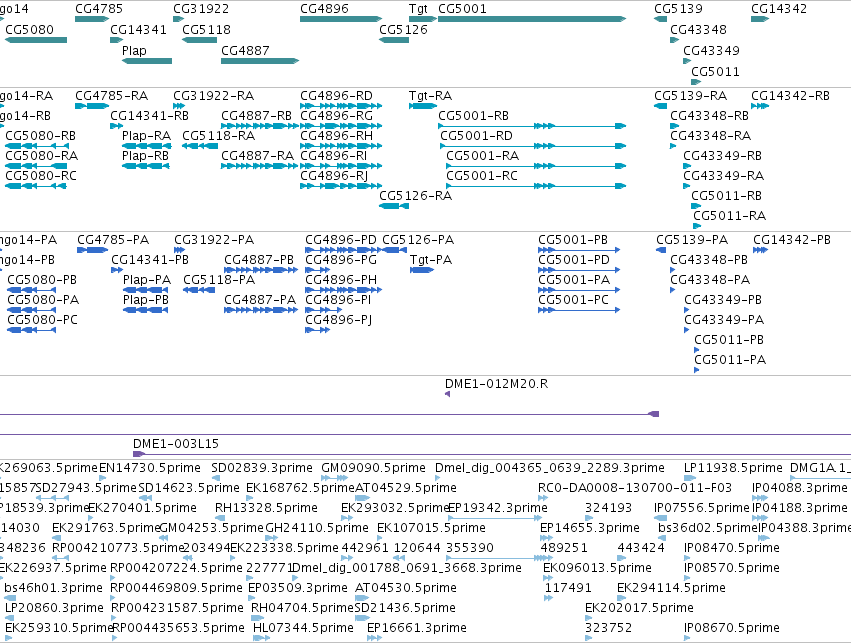
Task: Select the CG31922-RA transcript label
Action: point(213,96)
